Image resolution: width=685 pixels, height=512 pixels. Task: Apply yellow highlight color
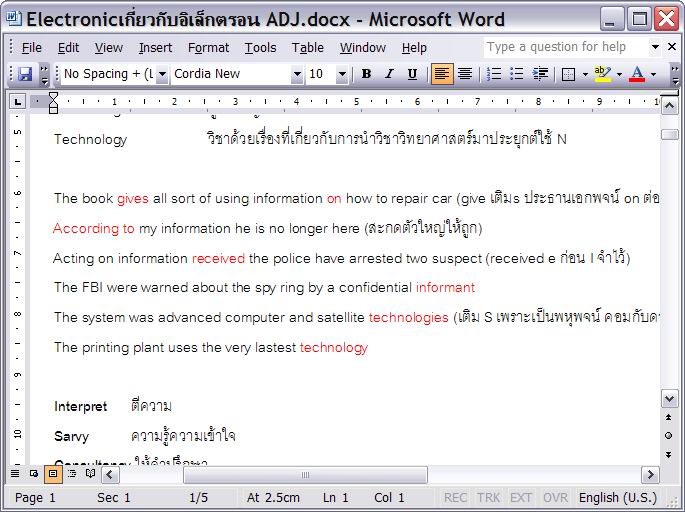(x=601, y=74)
